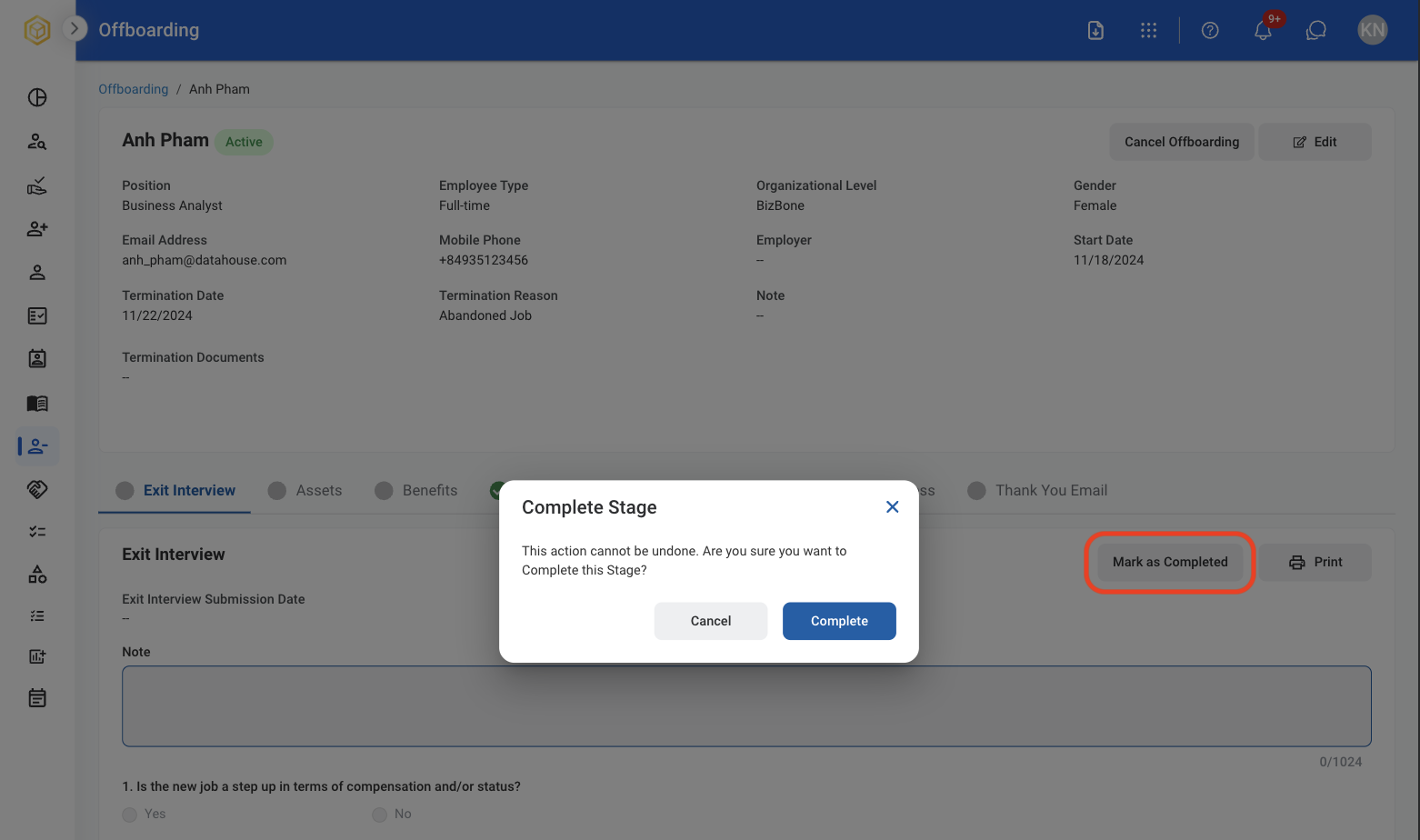Open the open book sidebar icon
Image resolution: width=1420 pixels, height=840 pixels.
pyautogui.click(x=37, y=403)
